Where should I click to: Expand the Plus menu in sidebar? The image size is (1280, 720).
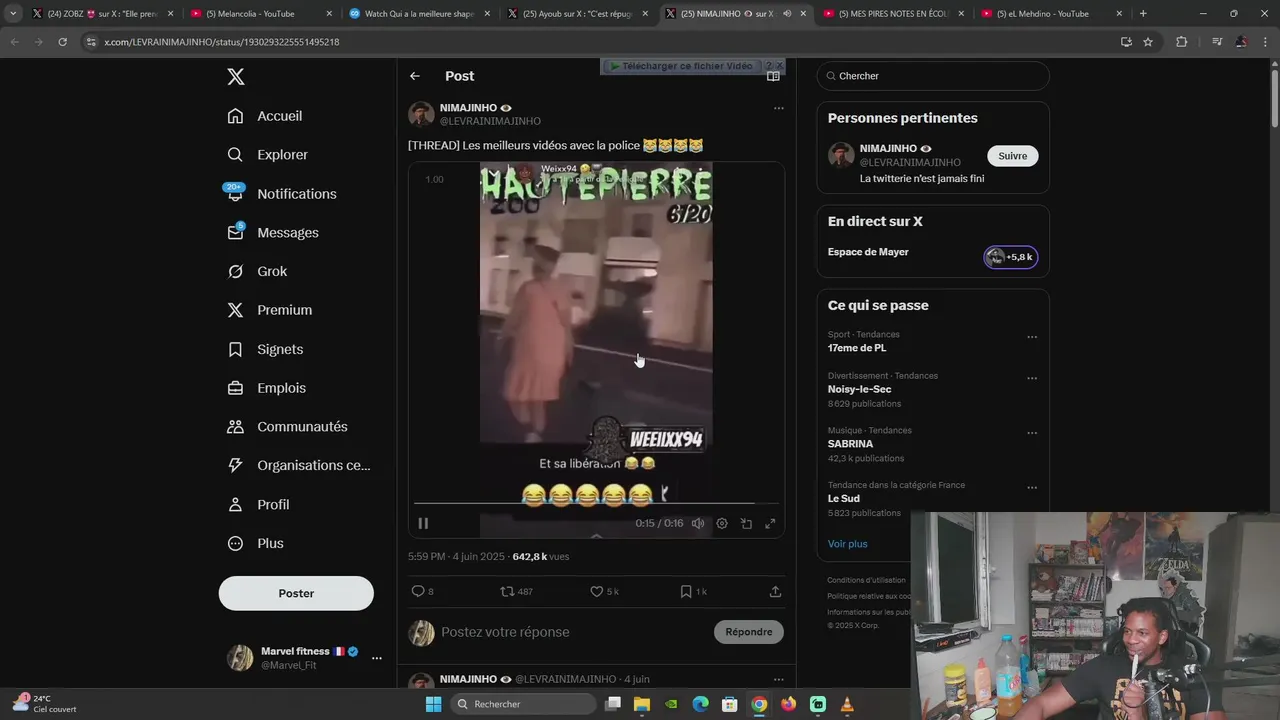pyautogui.click(x=255, y=544)
